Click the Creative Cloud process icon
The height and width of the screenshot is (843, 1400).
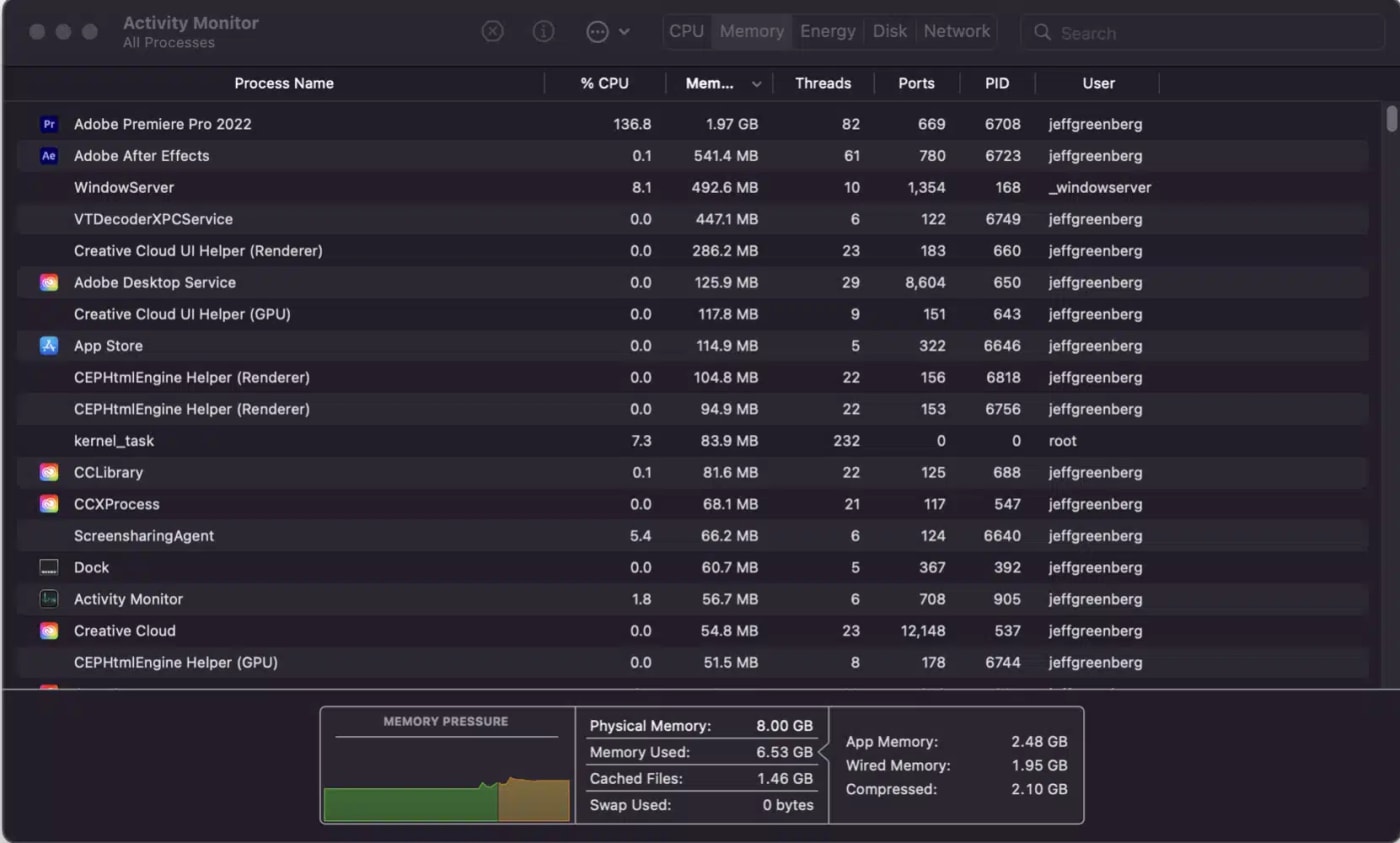49,631
